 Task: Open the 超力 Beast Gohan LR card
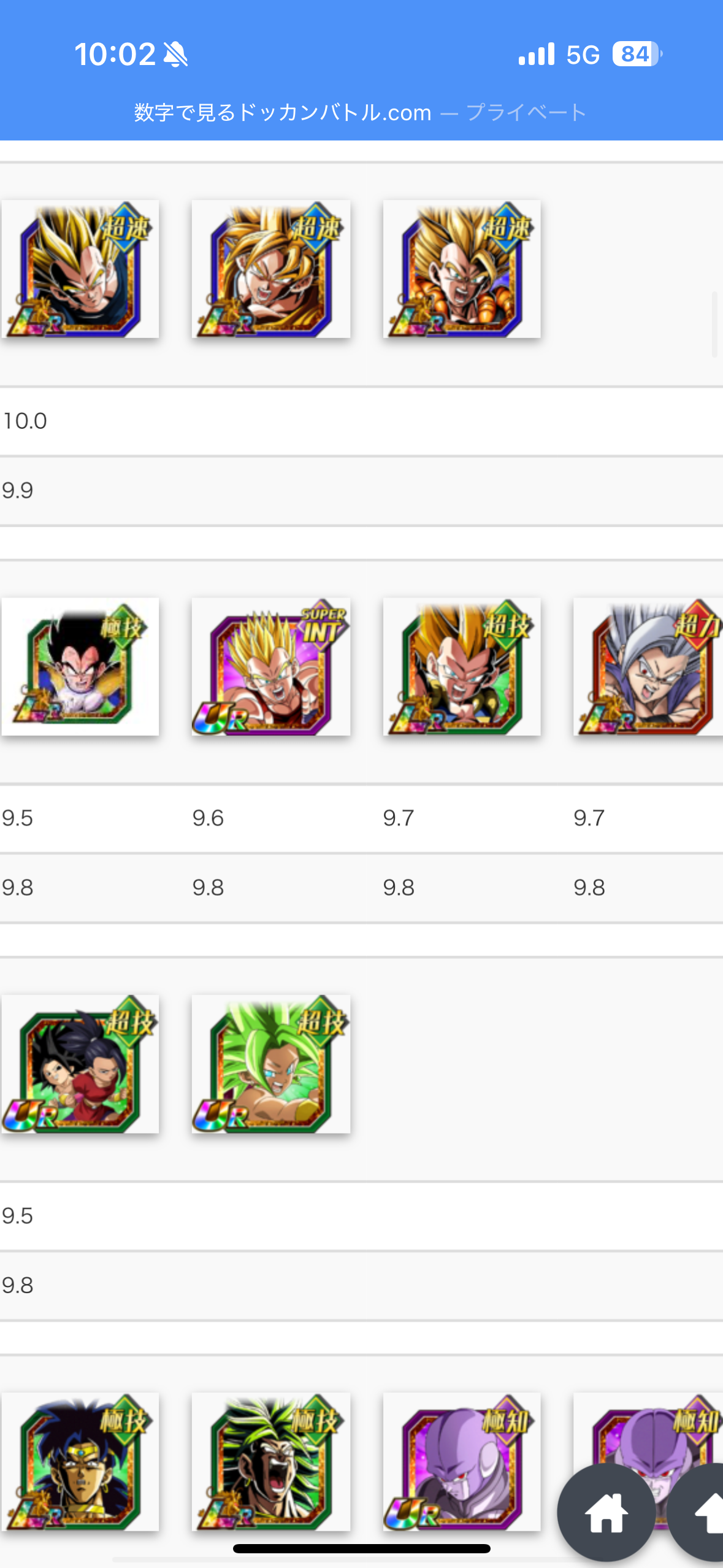[x=648, y=667]
